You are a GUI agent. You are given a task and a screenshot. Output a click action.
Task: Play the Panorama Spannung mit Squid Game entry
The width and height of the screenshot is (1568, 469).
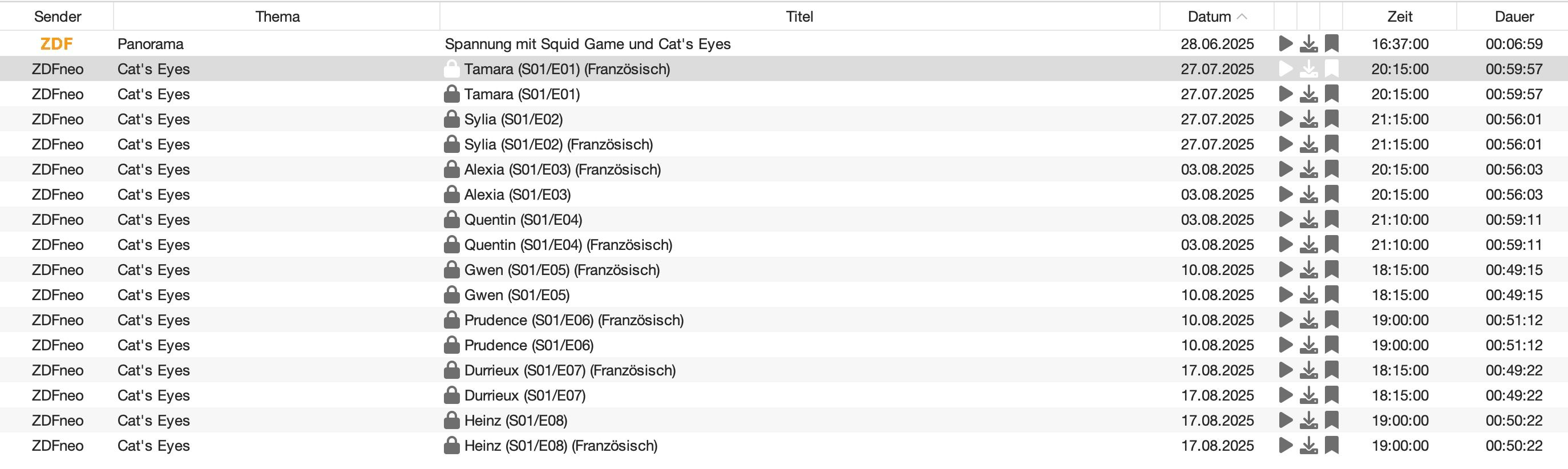(x=1286, y=44)
